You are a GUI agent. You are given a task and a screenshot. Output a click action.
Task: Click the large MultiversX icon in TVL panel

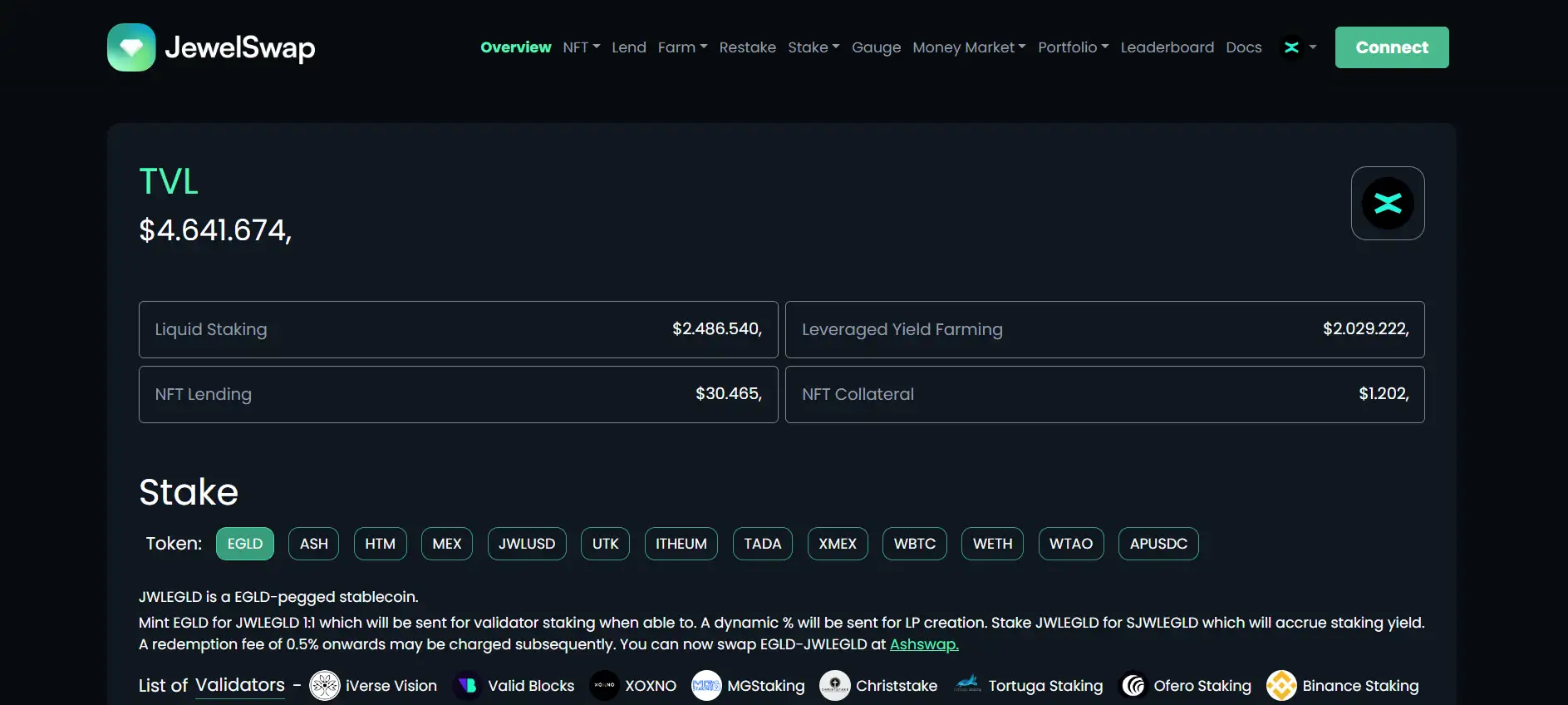[1387, 204]
